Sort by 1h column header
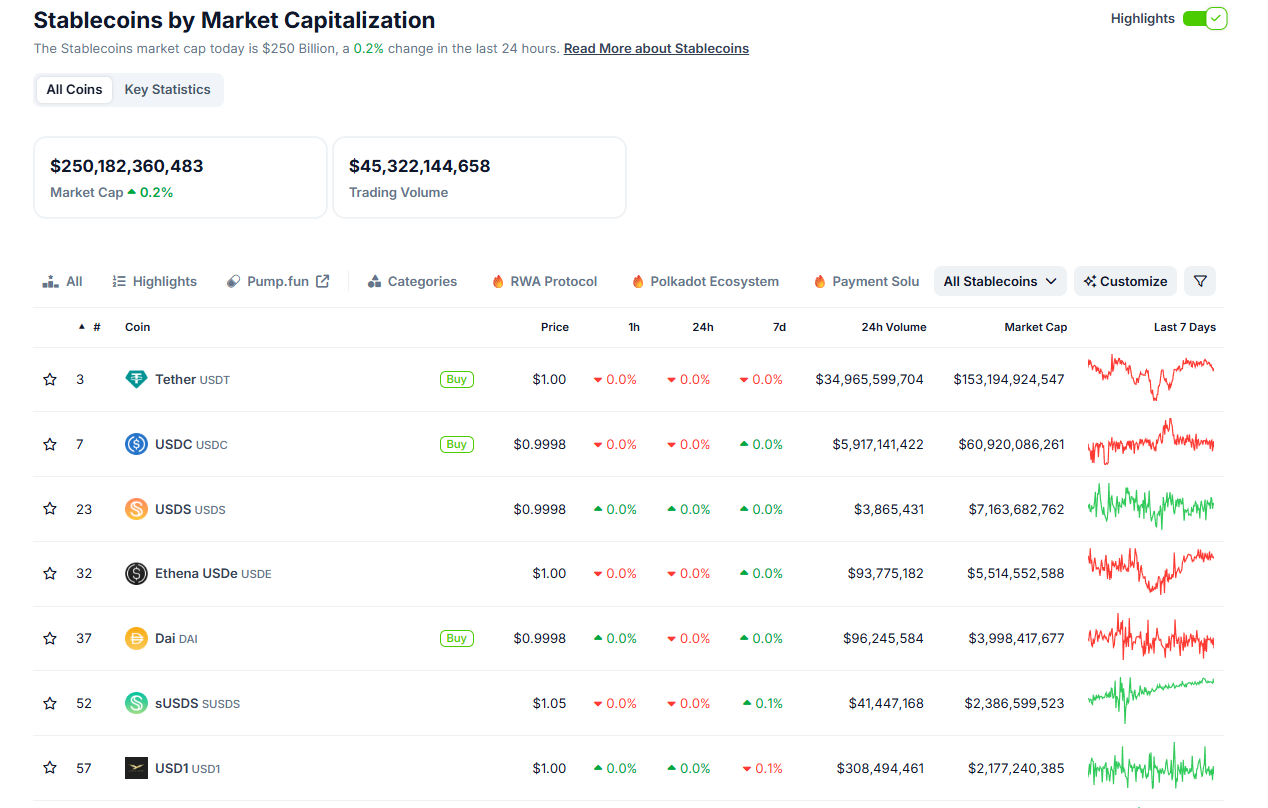The height and width of the screenshot is (808, 1268). click(634, 327)
